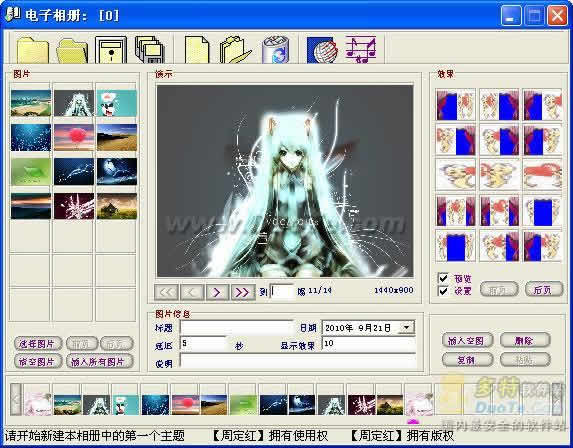Select moon night thumbnail in picture grid
The width and height of the screenshot is (573, 448).
tap(117, 171)
